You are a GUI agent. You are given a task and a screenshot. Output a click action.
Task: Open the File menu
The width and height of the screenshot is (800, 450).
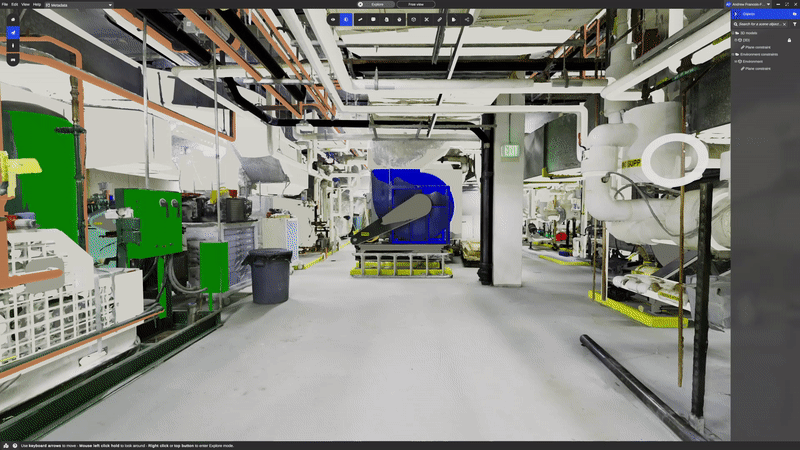click(x=6, y=4)
